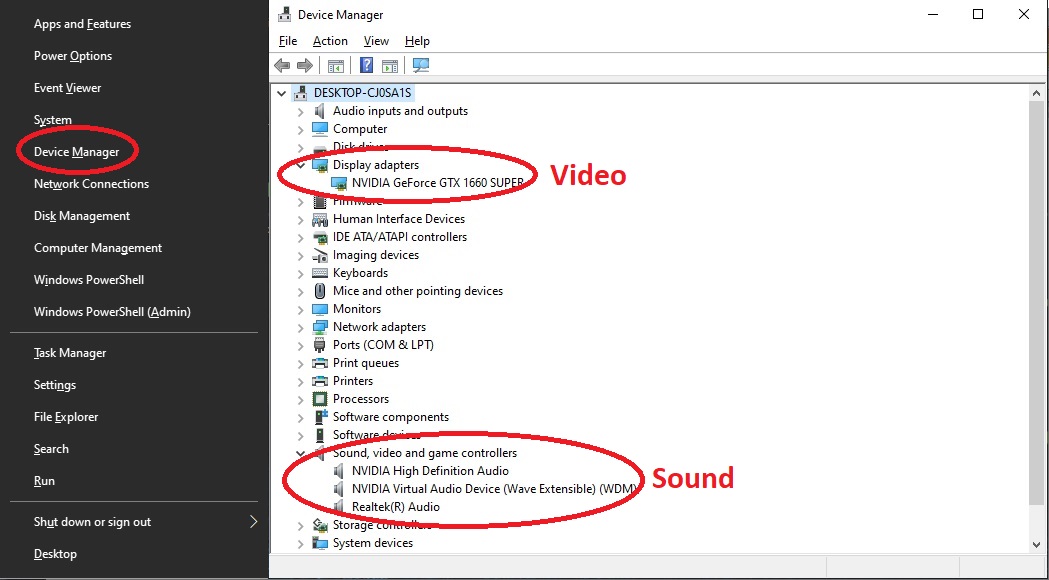Expand the Imaging devices category
The width and height of the screenshot is (1049, 580).
[300, 255]
